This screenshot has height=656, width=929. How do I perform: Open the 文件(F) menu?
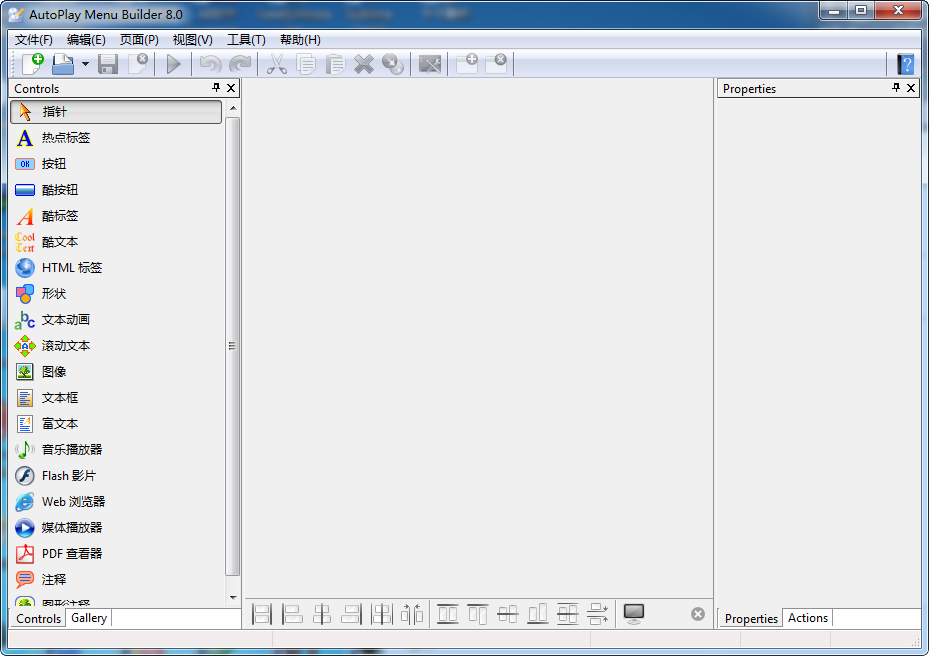[34, 40]
